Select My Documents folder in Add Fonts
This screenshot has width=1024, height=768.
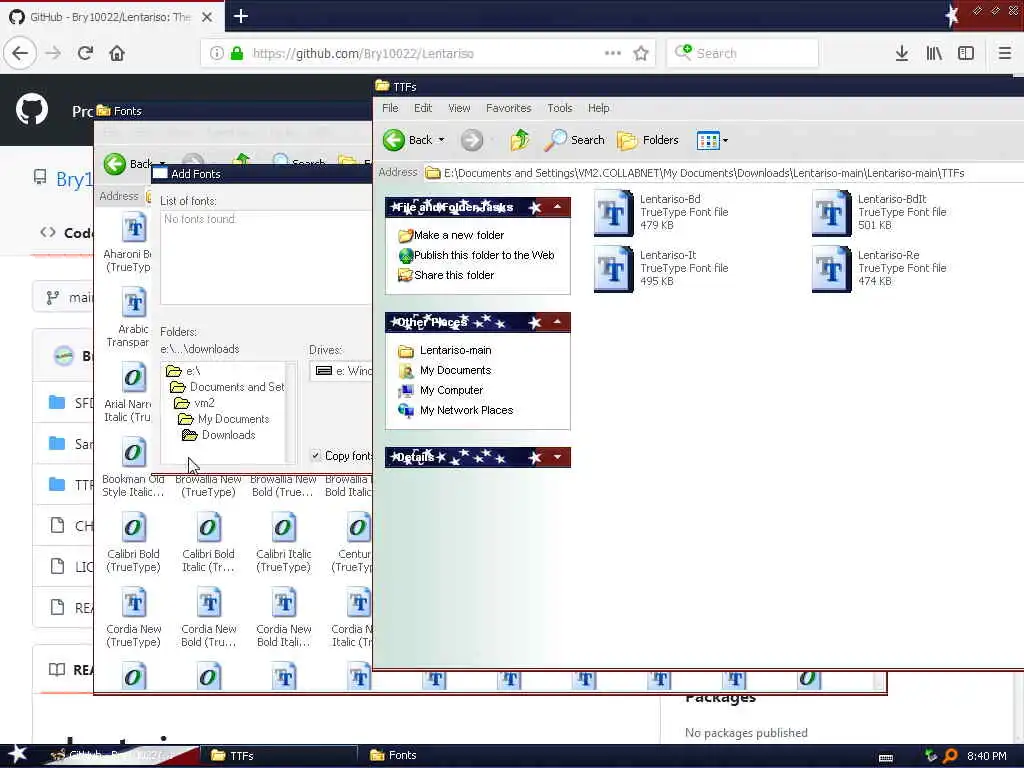point(224,419)
